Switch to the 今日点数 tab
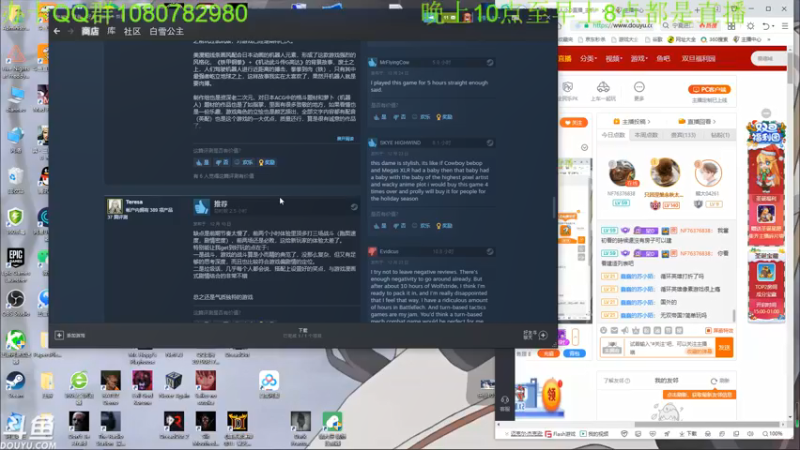Screen dimensions: 800x450 coord(613,135)
